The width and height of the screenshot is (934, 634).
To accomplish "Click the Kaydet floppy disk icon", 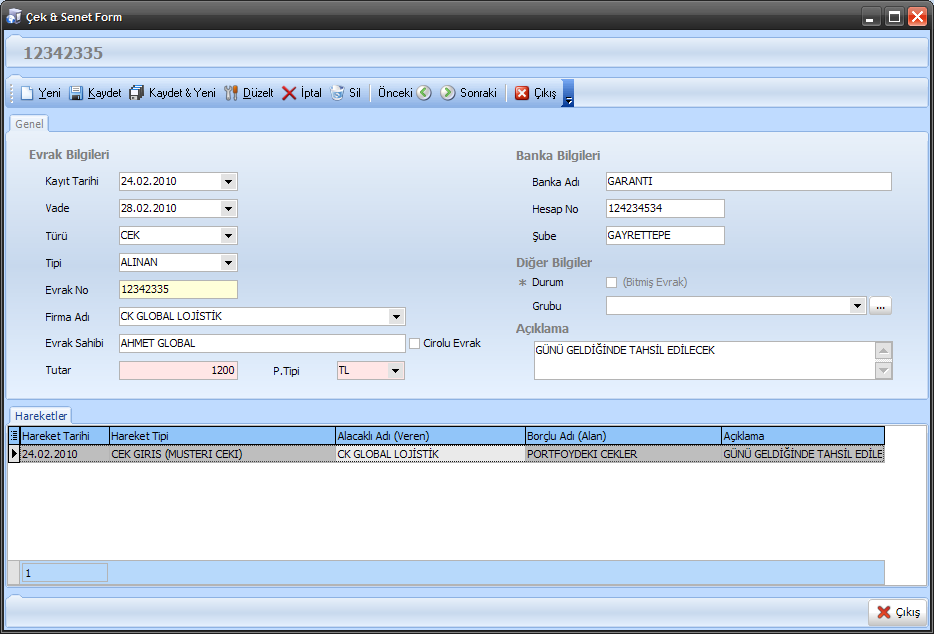I will pos(76,93).
